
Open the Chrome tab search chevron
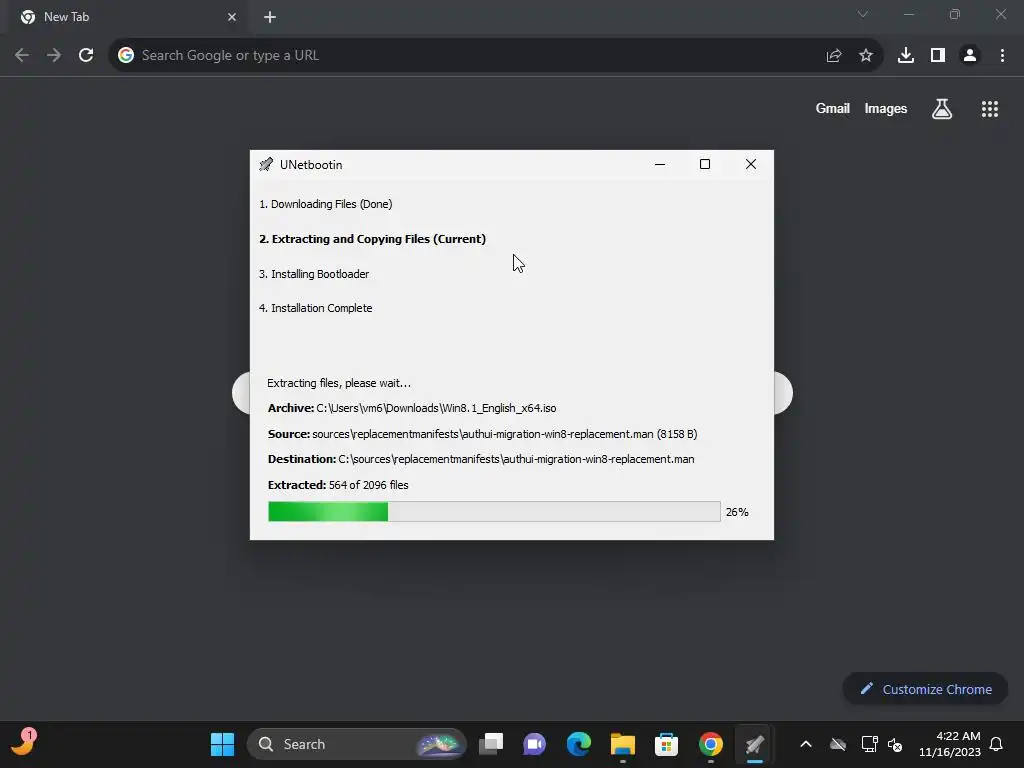coord(863,14)
